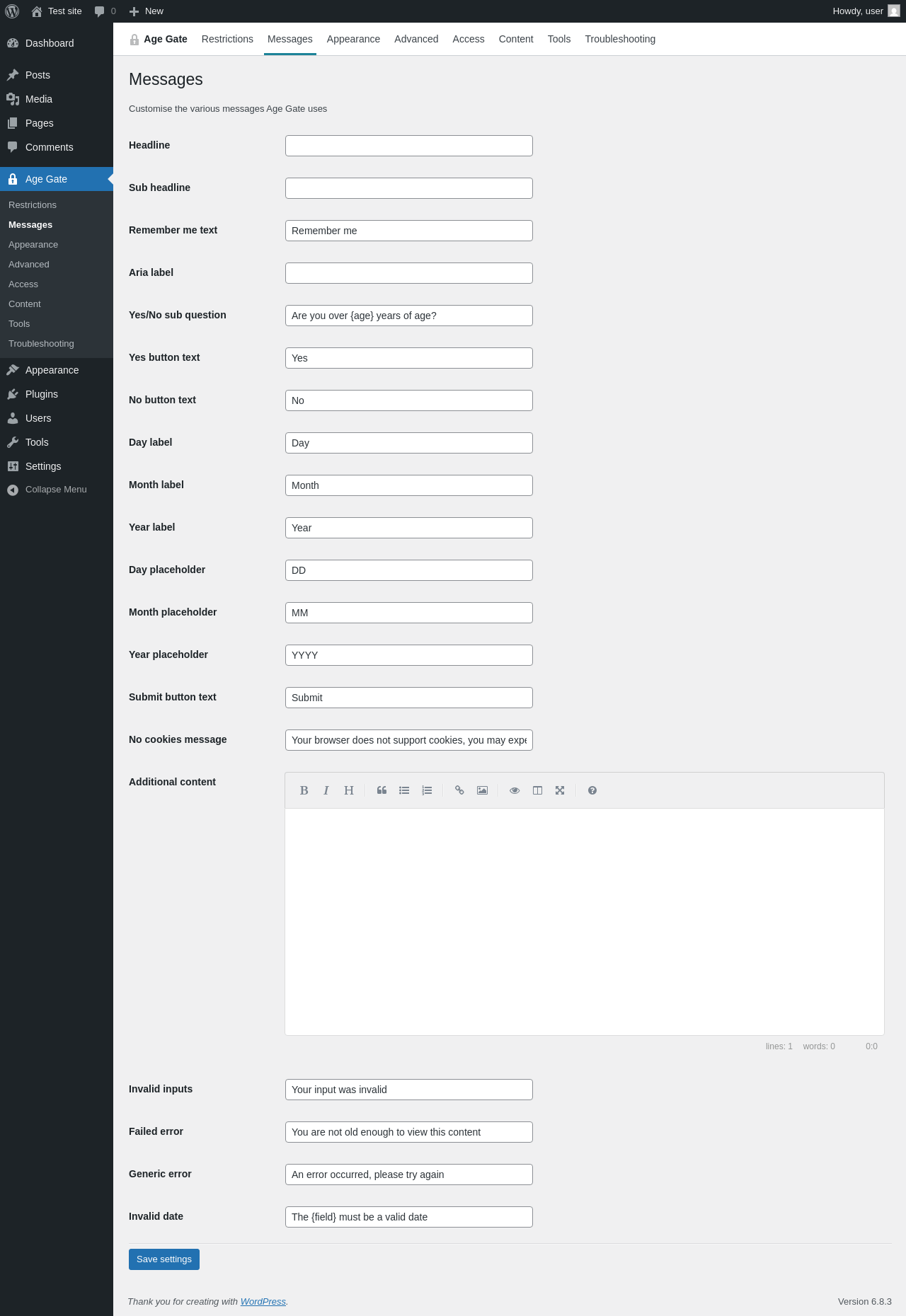Open comments bubble in admin bar

(x=105, y=11)
